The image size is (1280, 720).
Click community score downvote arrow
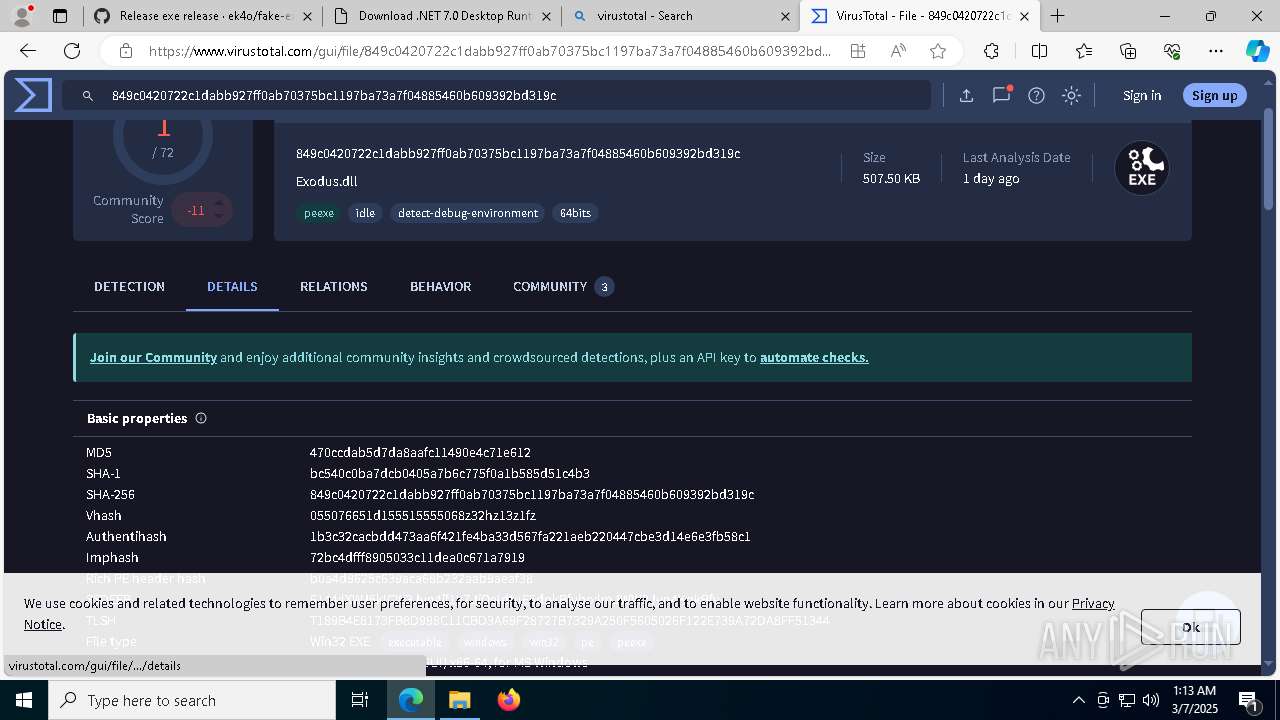(219, 217)
